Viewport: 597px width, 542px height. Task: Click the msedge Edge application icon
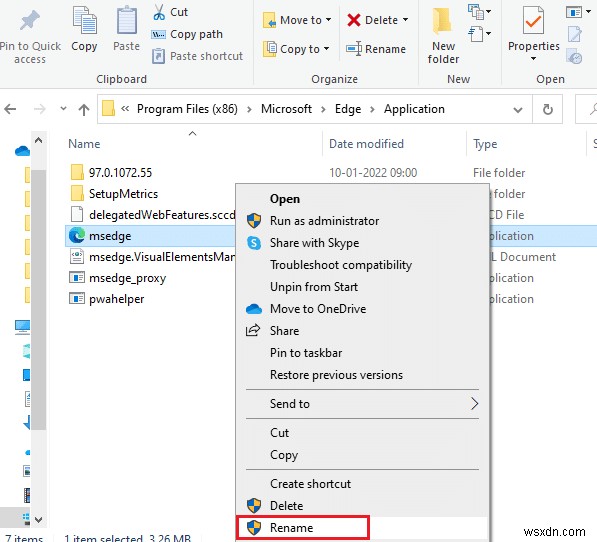click(77, 236)
